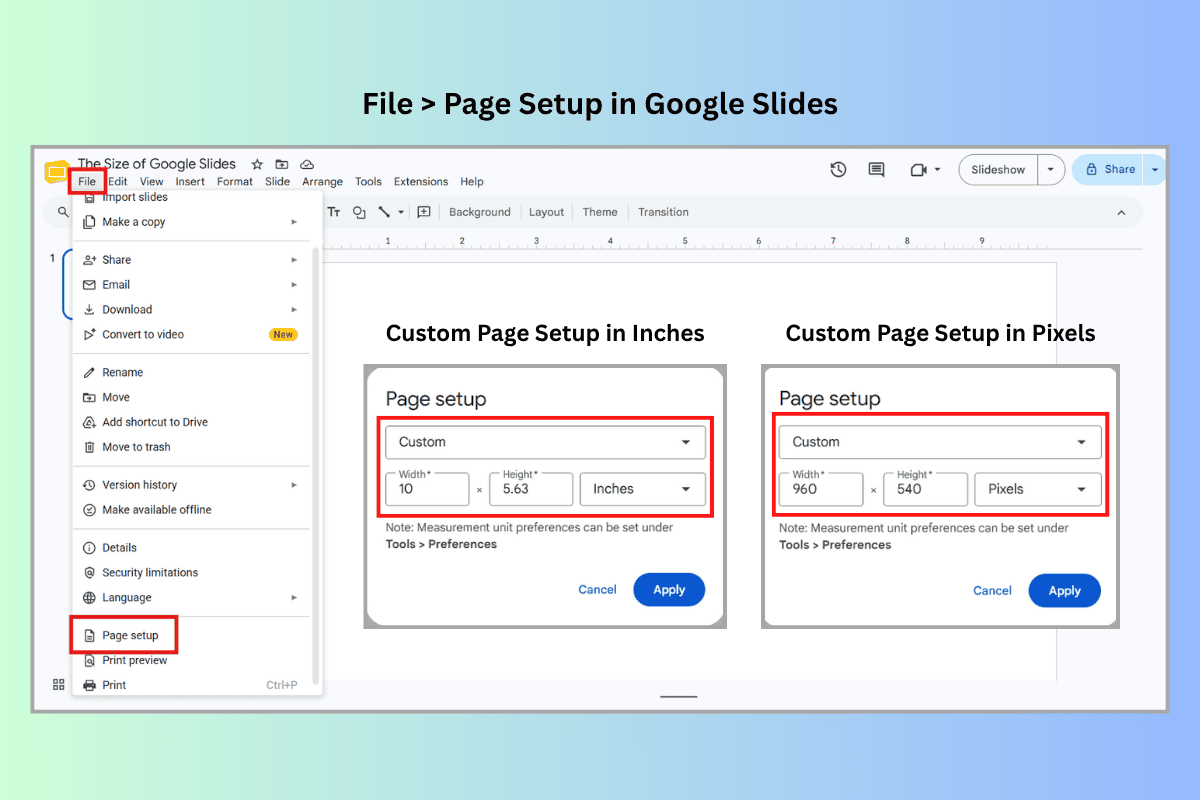Click Apply in the pixels dialog
This screenshot has width=1200, height=800.
click(1064, 591)
